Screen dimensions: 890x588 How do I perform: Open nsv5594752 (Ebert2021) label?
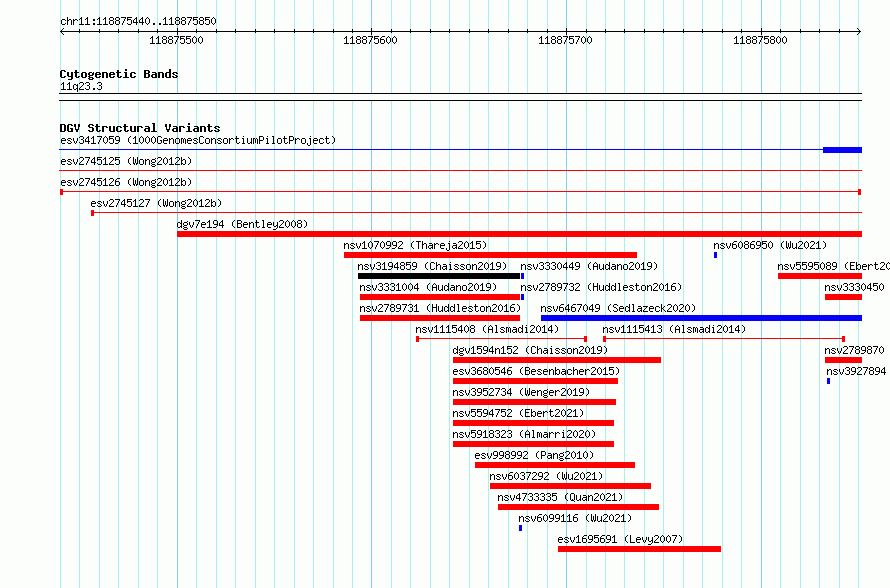518,413
